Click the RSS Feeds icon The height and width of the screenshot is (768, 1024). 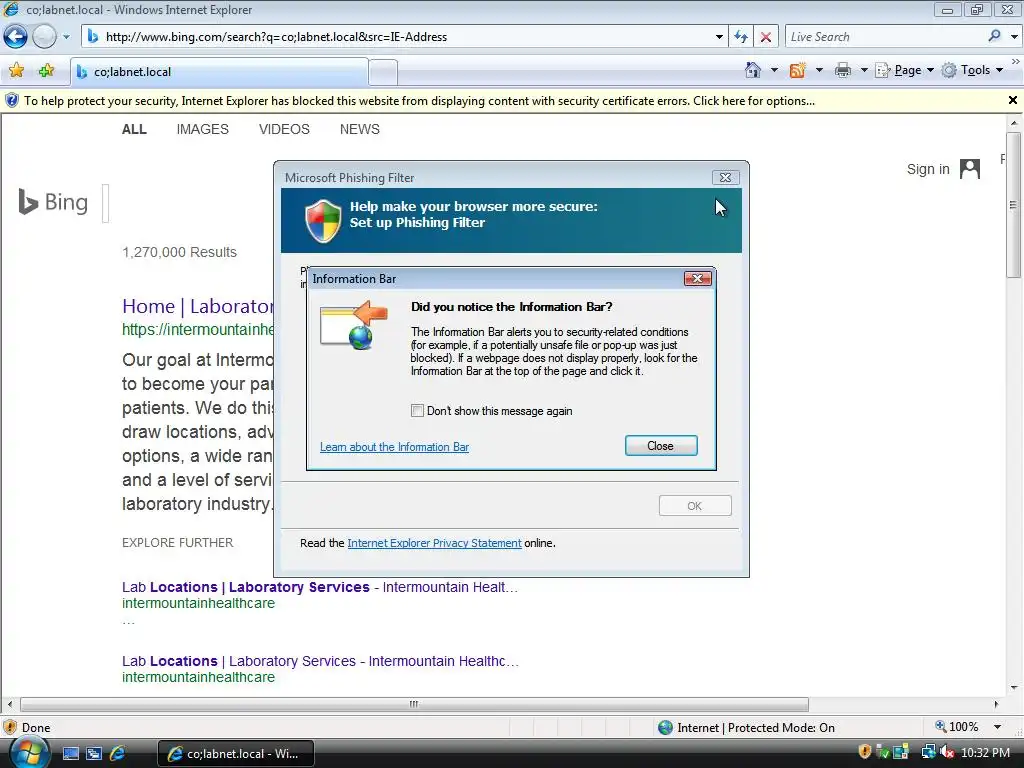[x=797, y=70]
